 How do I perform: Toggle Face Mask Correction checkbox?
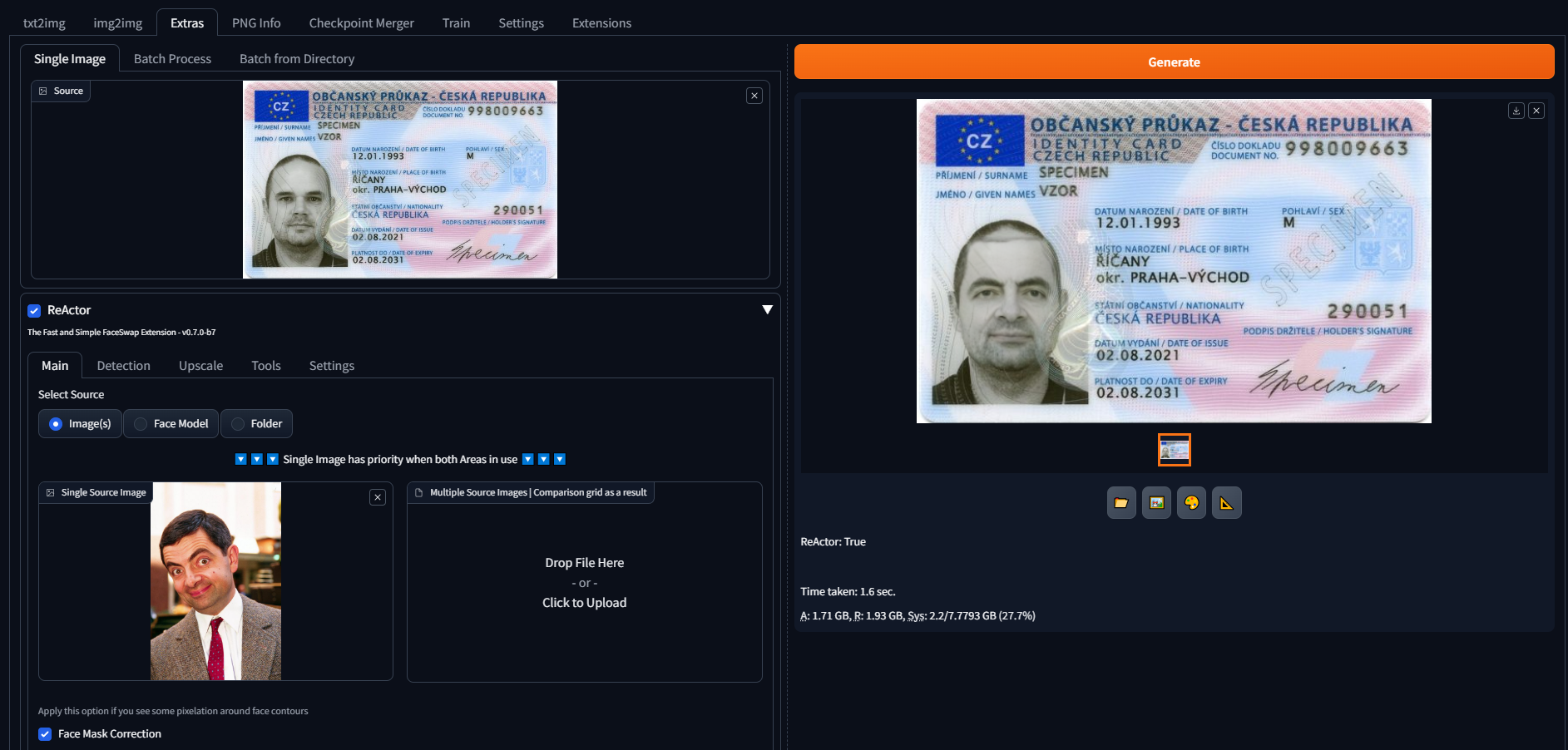45,734
